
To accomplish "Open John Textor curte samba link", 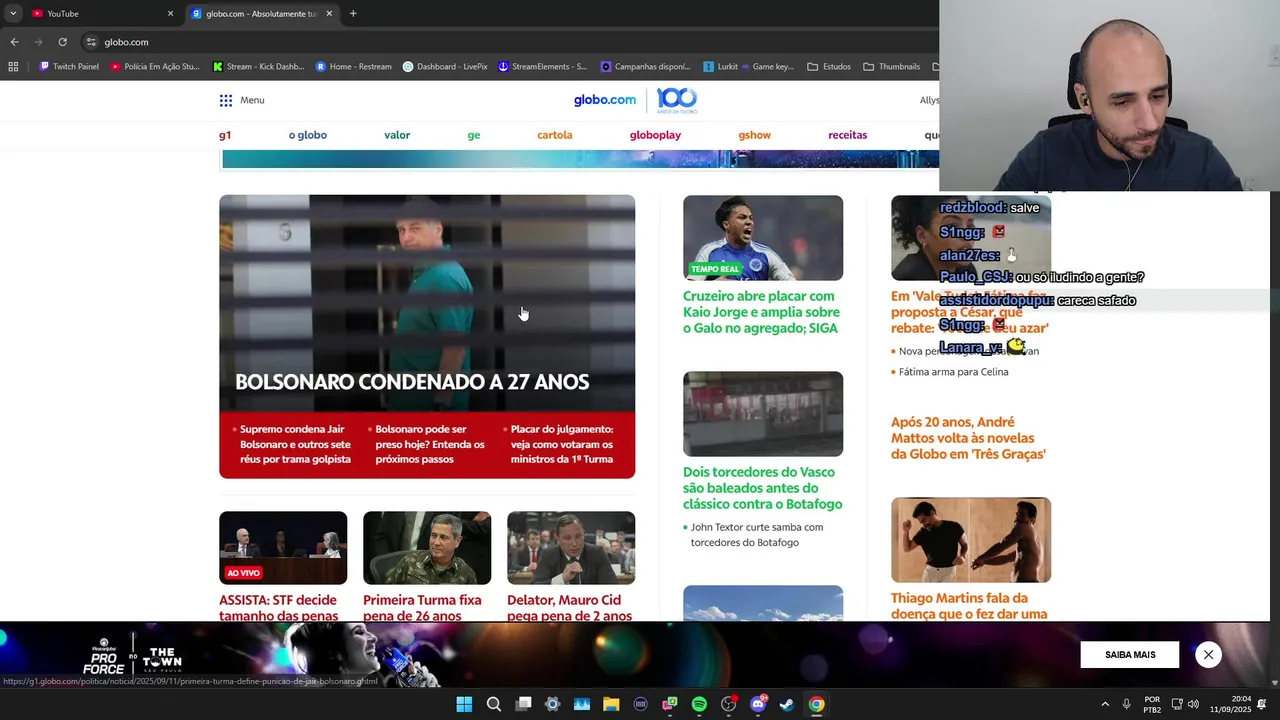I will tap(757, 535).
